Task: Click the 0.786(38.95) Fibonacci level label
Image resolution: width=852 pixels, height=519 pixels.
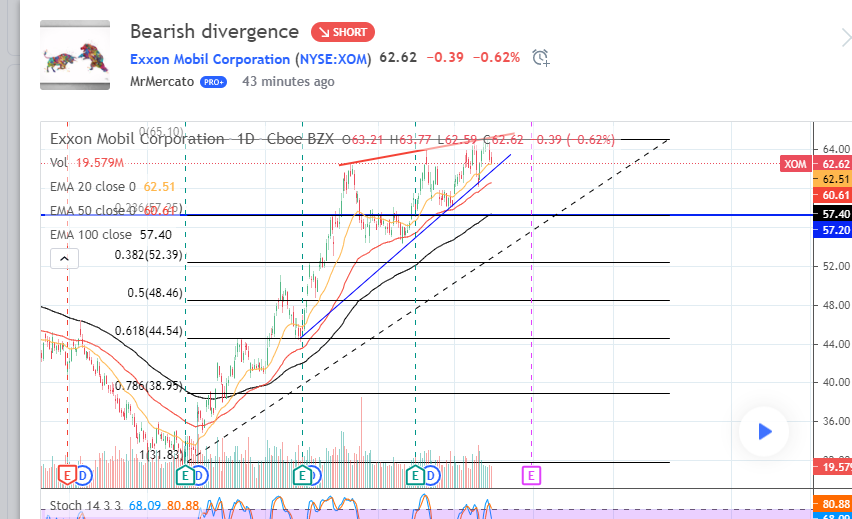Action: point(148,386)
